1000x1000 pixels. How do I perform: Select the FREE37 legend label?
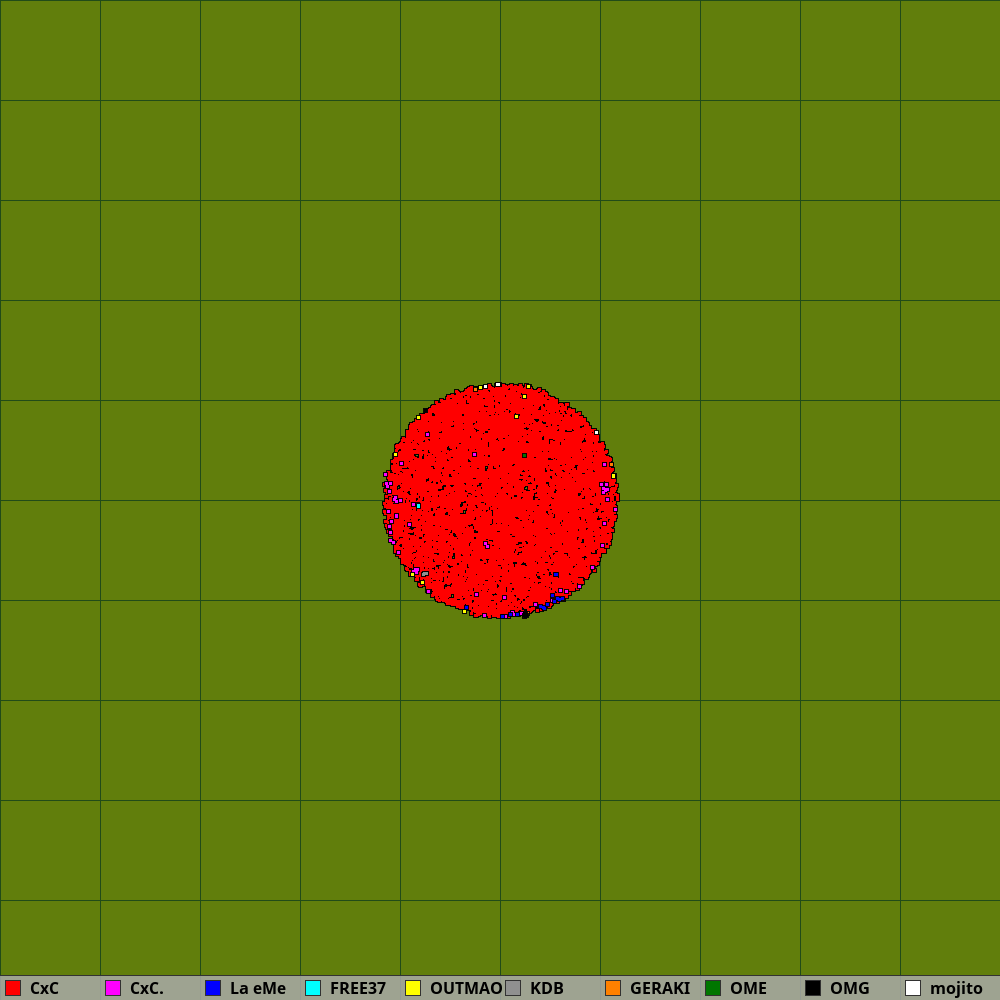(358, 989)
